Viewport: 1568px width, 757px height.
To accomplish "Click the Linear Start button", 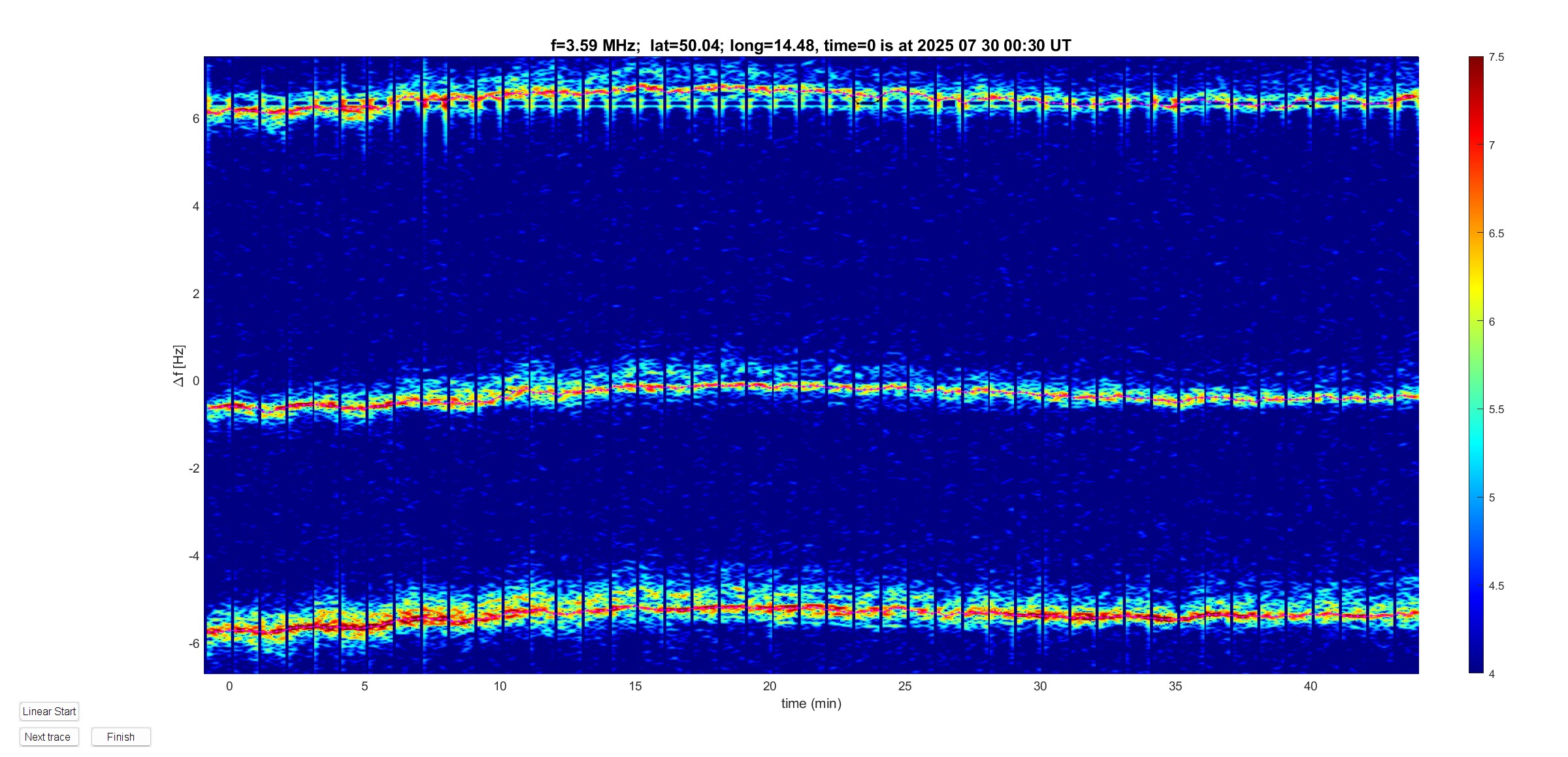I will point(49,711).
